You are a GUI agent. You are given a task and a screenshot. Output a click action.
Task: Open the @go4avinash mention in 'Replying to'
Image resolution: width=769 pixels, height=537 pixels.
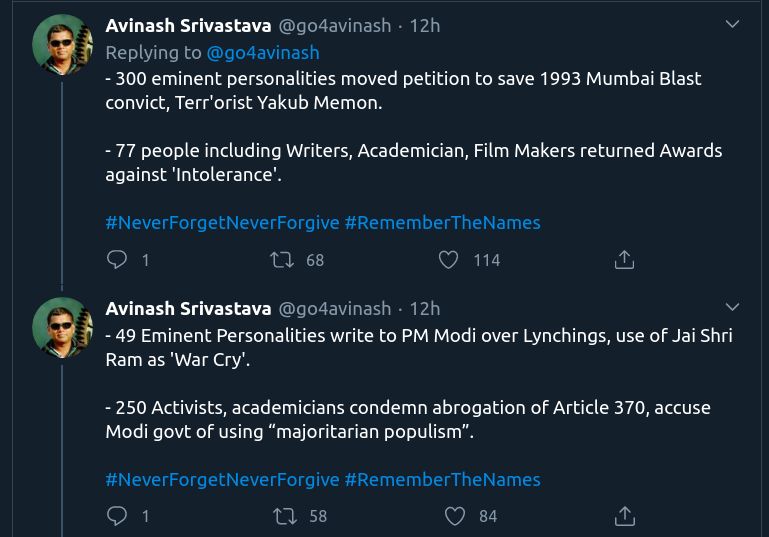pos(263,52)
